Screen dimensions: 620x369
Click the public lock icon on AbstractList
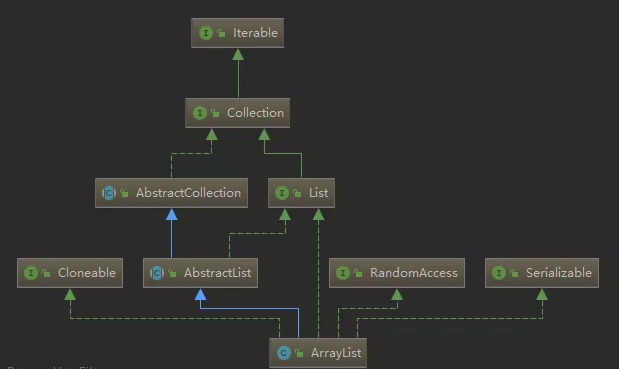click(x=172, y=273)
